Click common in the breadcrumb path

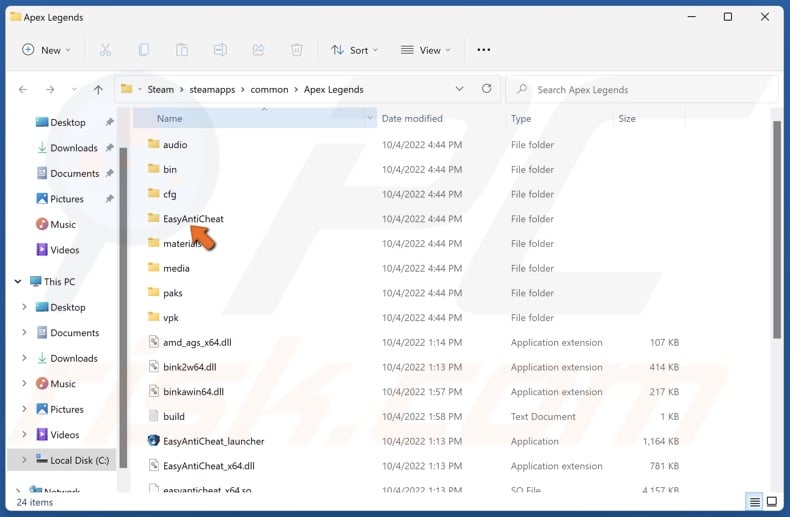[x=269, y=90]
